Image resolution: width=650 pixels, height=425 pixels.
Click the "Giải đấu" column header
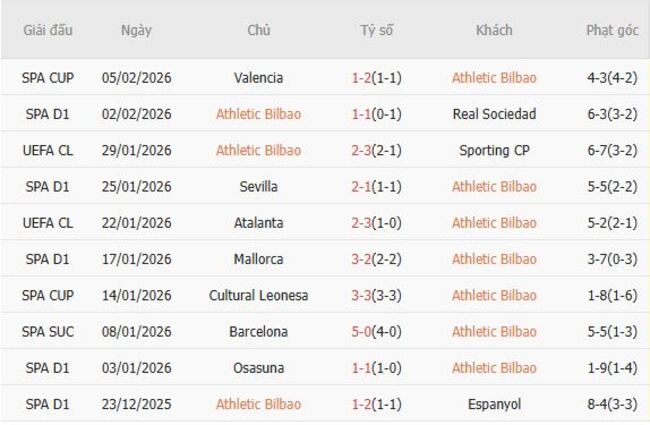[47, 30]
